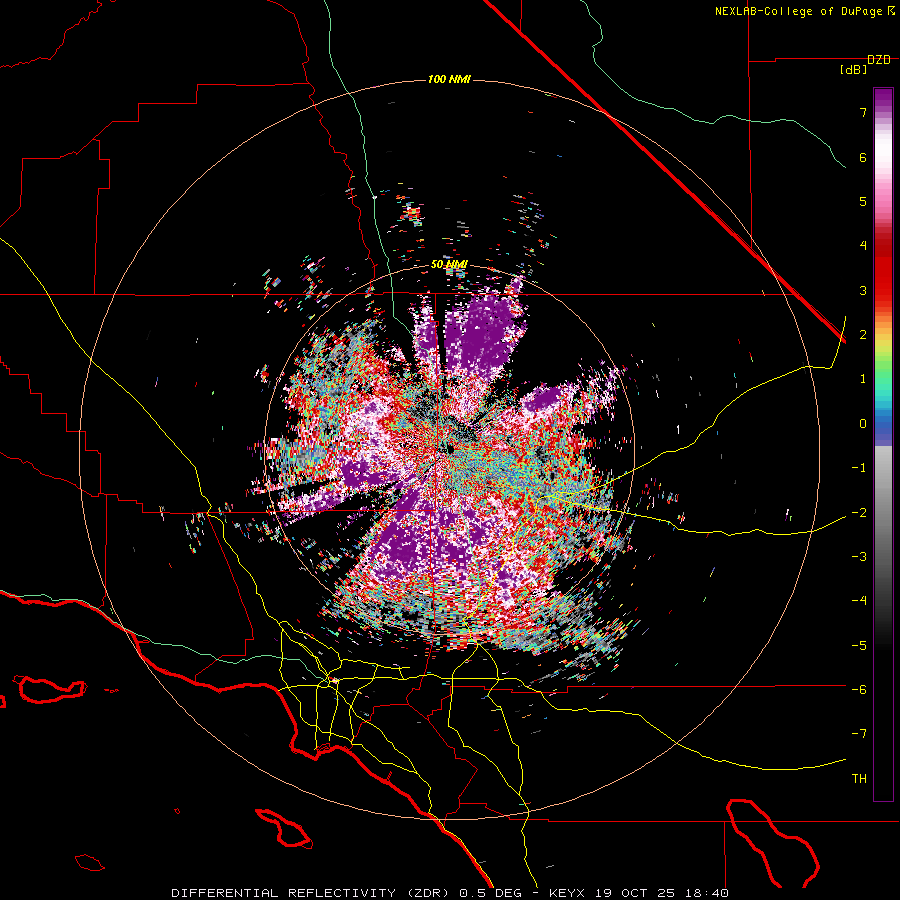Click the purple top of the color bar
The height and width of the screenshot is (900, 900).
[x=883, y=98]
